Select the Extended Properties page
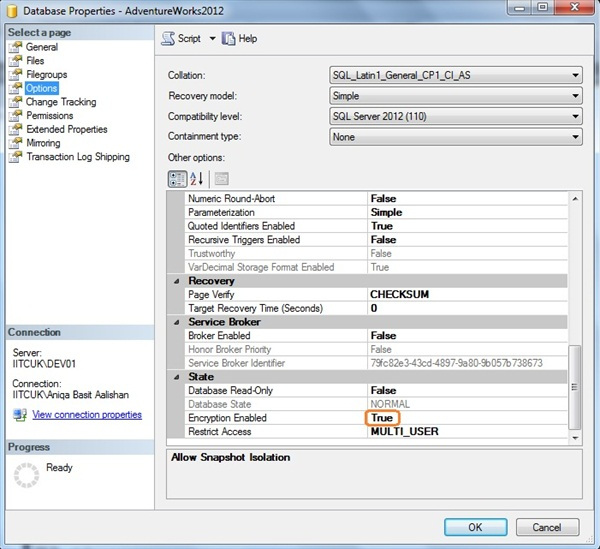Image resolution: width=600 pixels, height=549 pixels. tap(67, 129)
